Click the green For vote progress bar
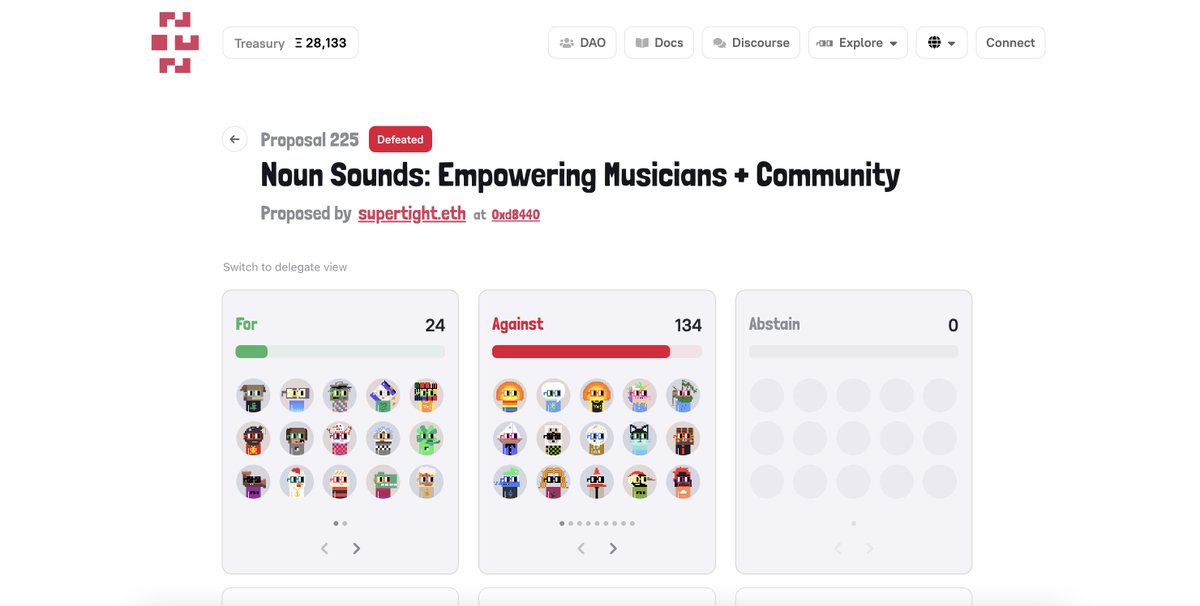The width and height of the screenshot is (1200, 606). point(340,351)
